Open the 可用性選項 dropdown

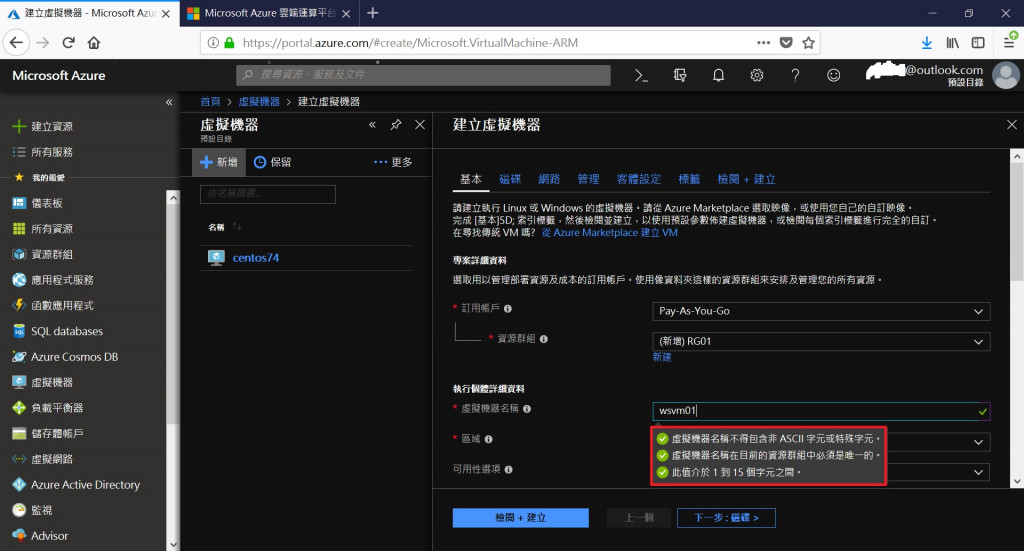pyautogui.click(x=978, y=472)
